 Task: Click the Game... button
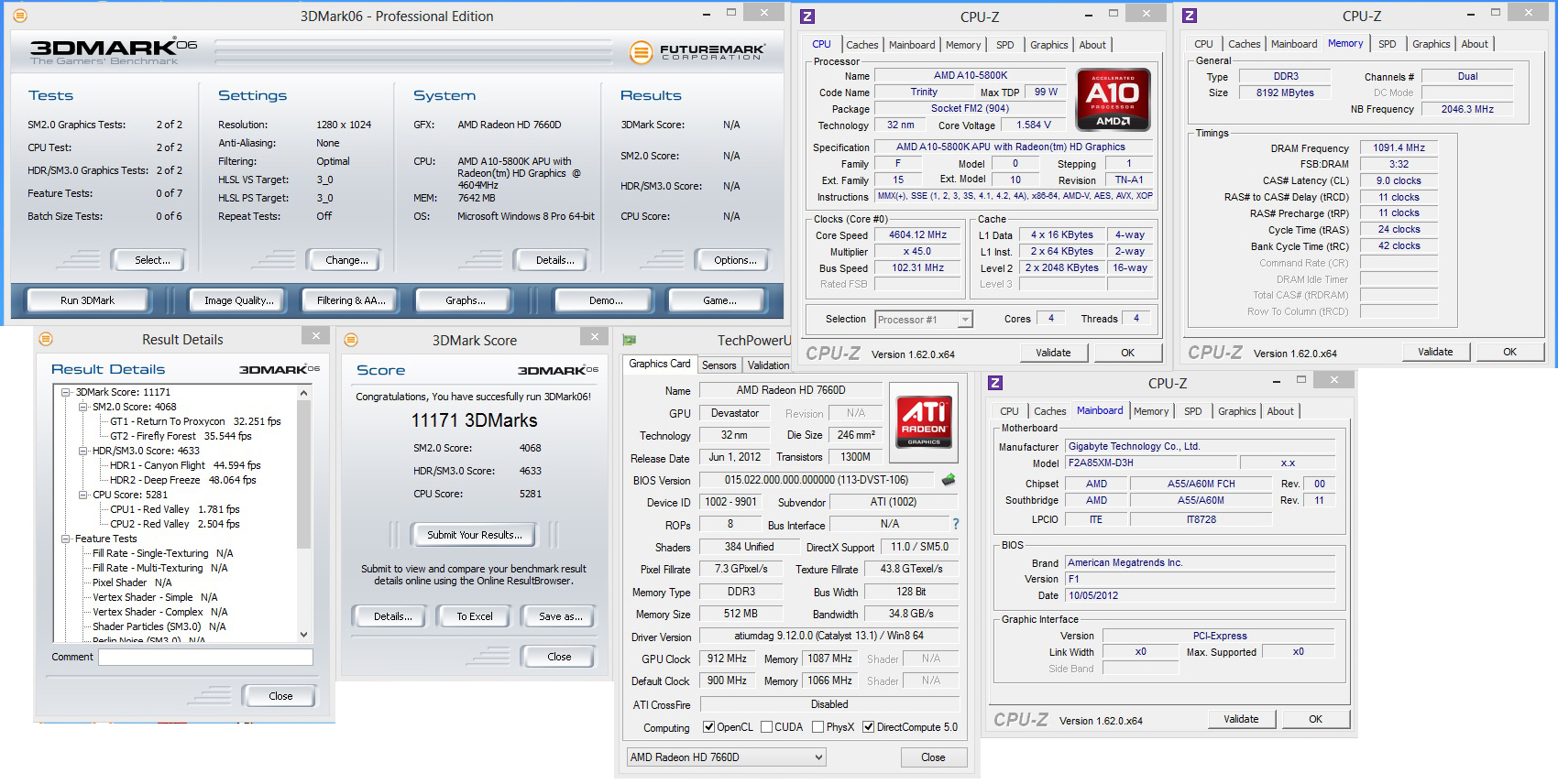coord(719,300)
